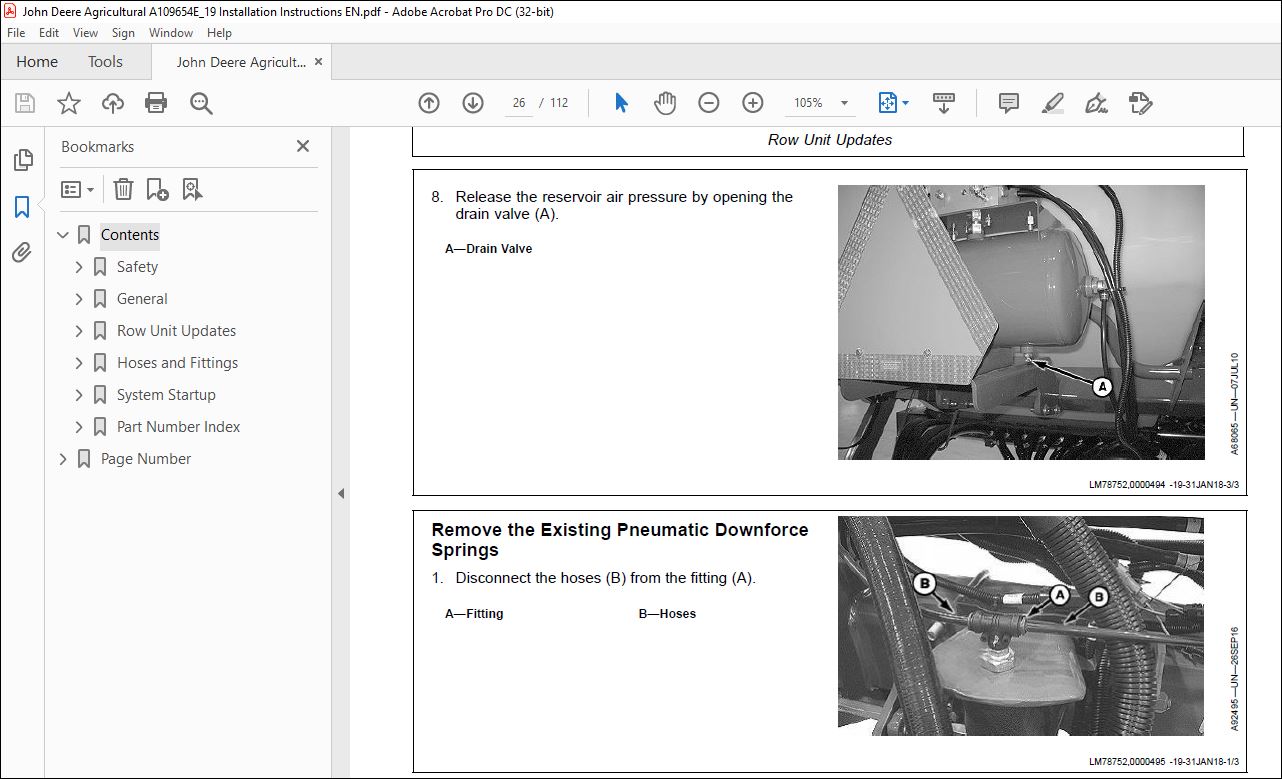Click the star bookmark favorite icon

(x=69, y=103)
